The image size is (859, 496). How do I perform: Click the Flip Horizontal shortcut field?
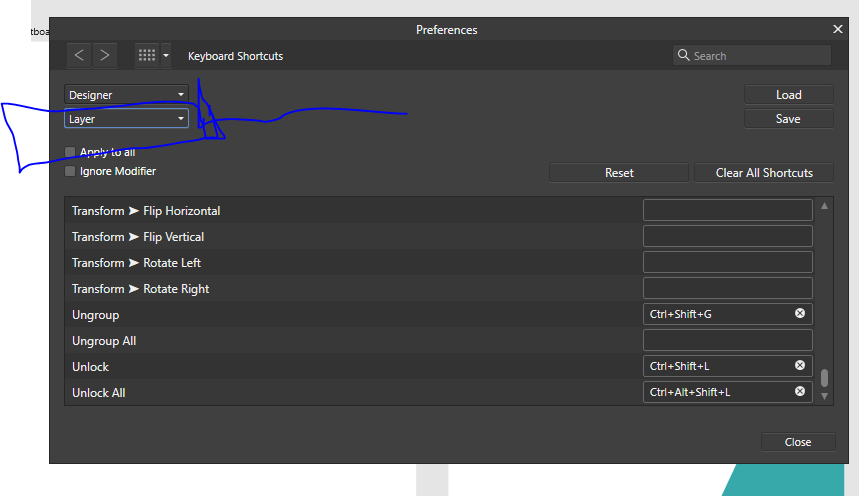point(728,210)
